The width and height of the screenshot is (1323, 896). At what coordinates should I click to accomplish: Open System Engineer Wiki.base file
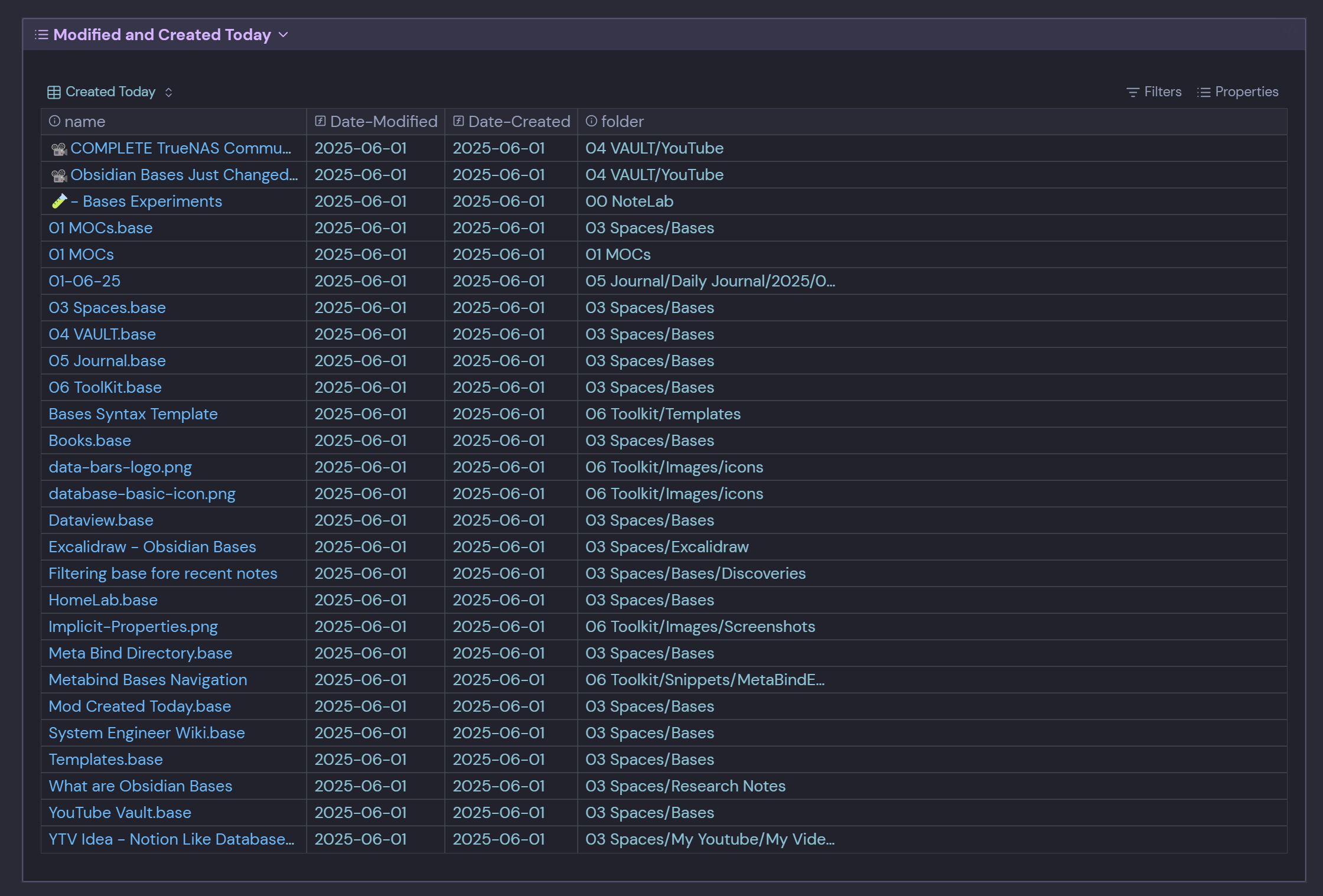tap(146, 733)
